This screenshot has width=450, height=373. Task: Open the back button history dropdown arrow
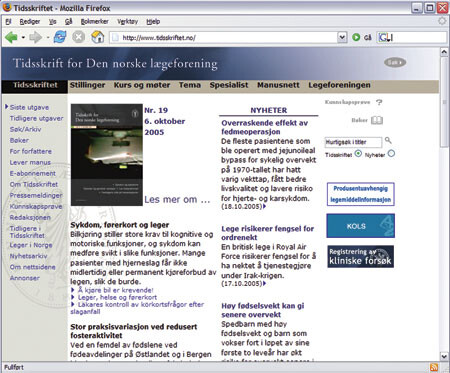click(x=23, y=38)
